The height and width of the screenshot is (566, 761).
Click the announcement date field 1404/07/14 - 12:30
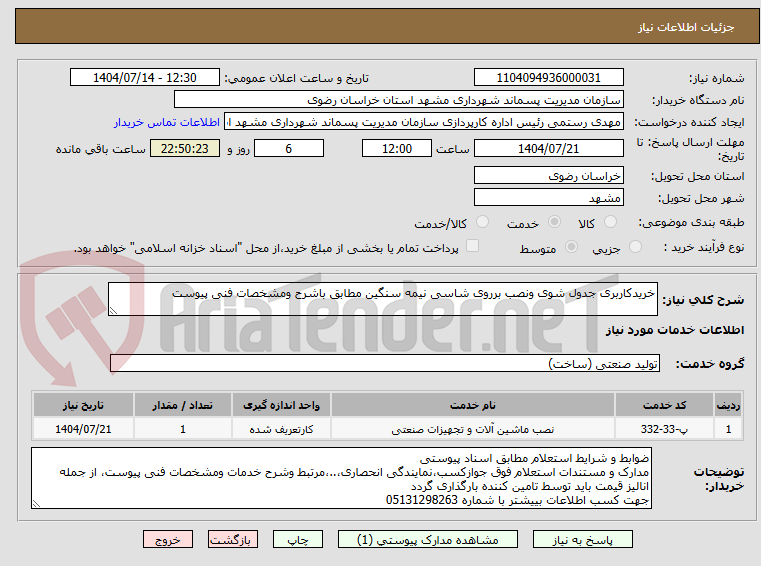(x=145, y=78)
